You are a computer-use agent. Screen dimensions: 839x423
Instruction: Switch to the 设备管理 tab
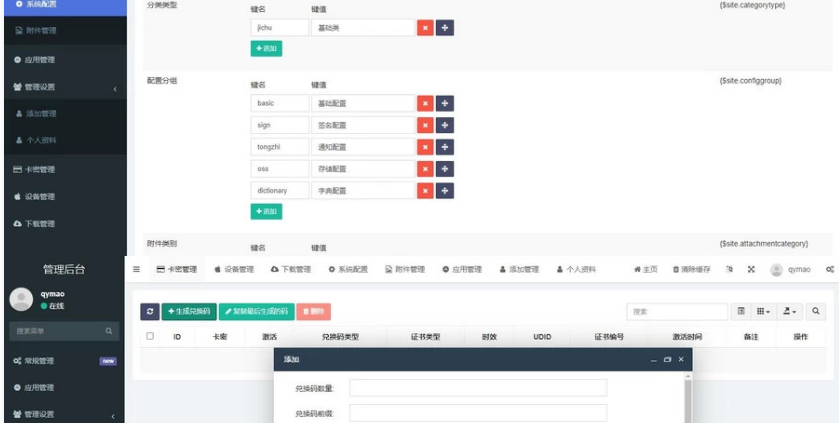(x=234, y=270)
